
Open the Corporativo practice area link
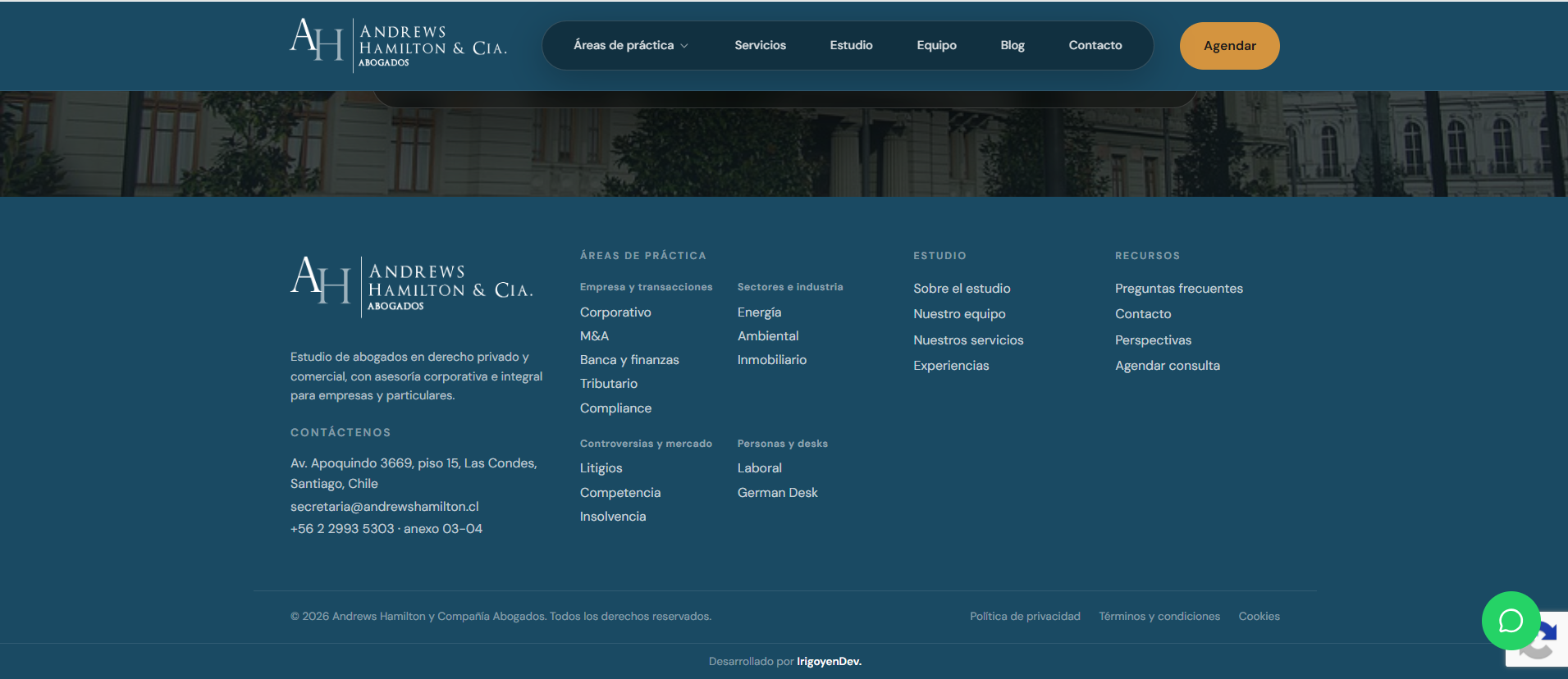click(x=615, y=312)
